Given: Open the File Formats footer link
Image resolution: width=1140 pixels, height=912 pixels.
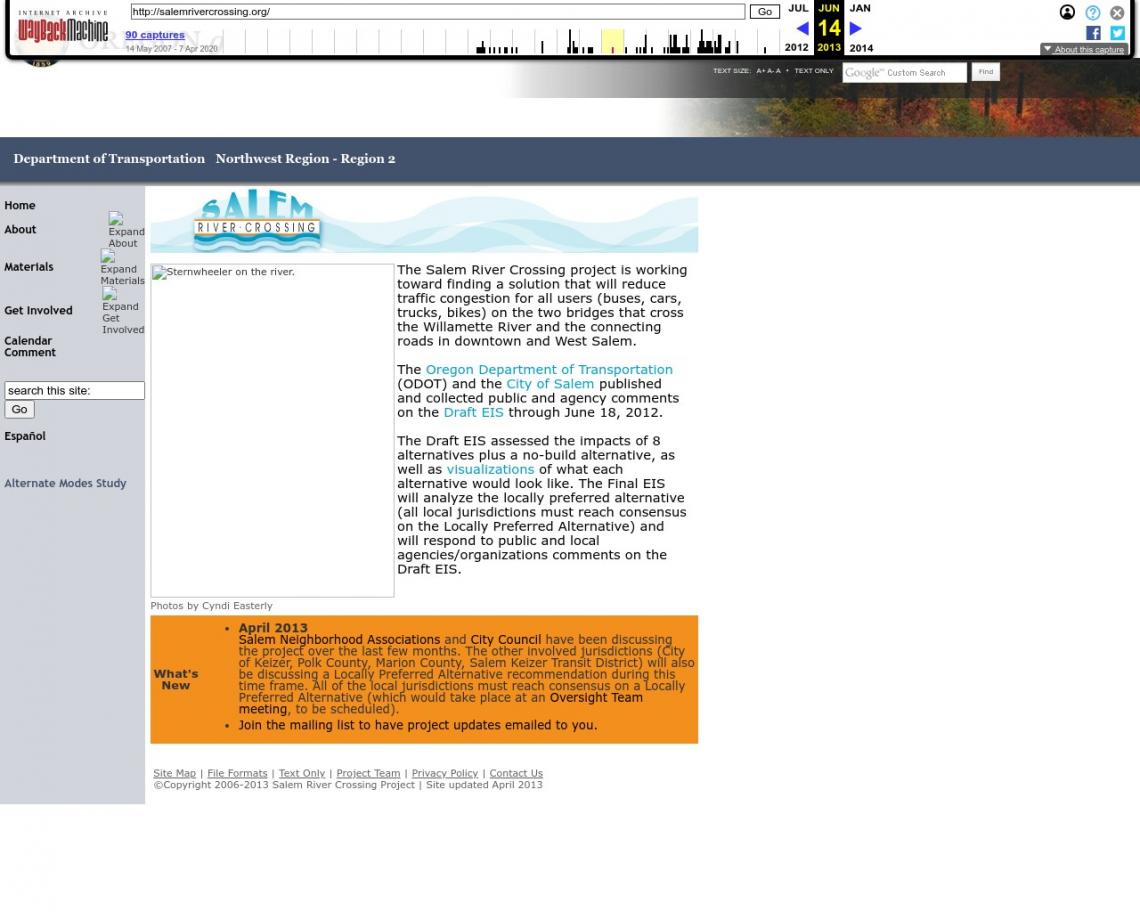Looking at the screenshot, I should (237, 774).
